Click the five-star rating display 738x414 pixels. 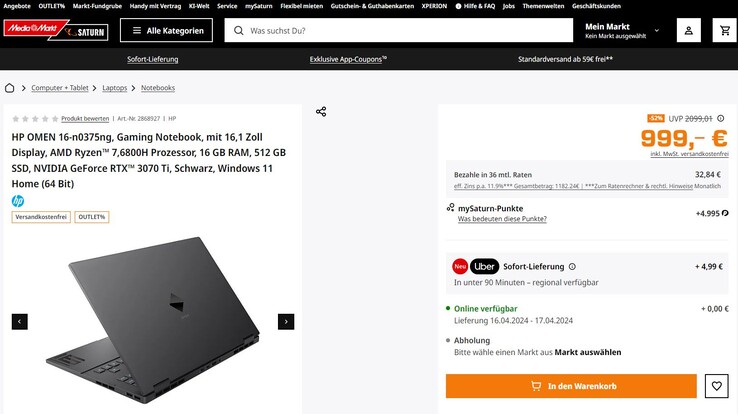(x=34, y=118)
